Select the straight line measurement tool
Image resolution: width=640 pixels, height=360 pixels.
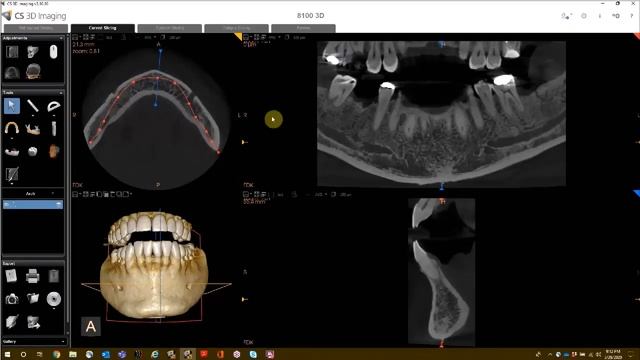pos(33,106)
